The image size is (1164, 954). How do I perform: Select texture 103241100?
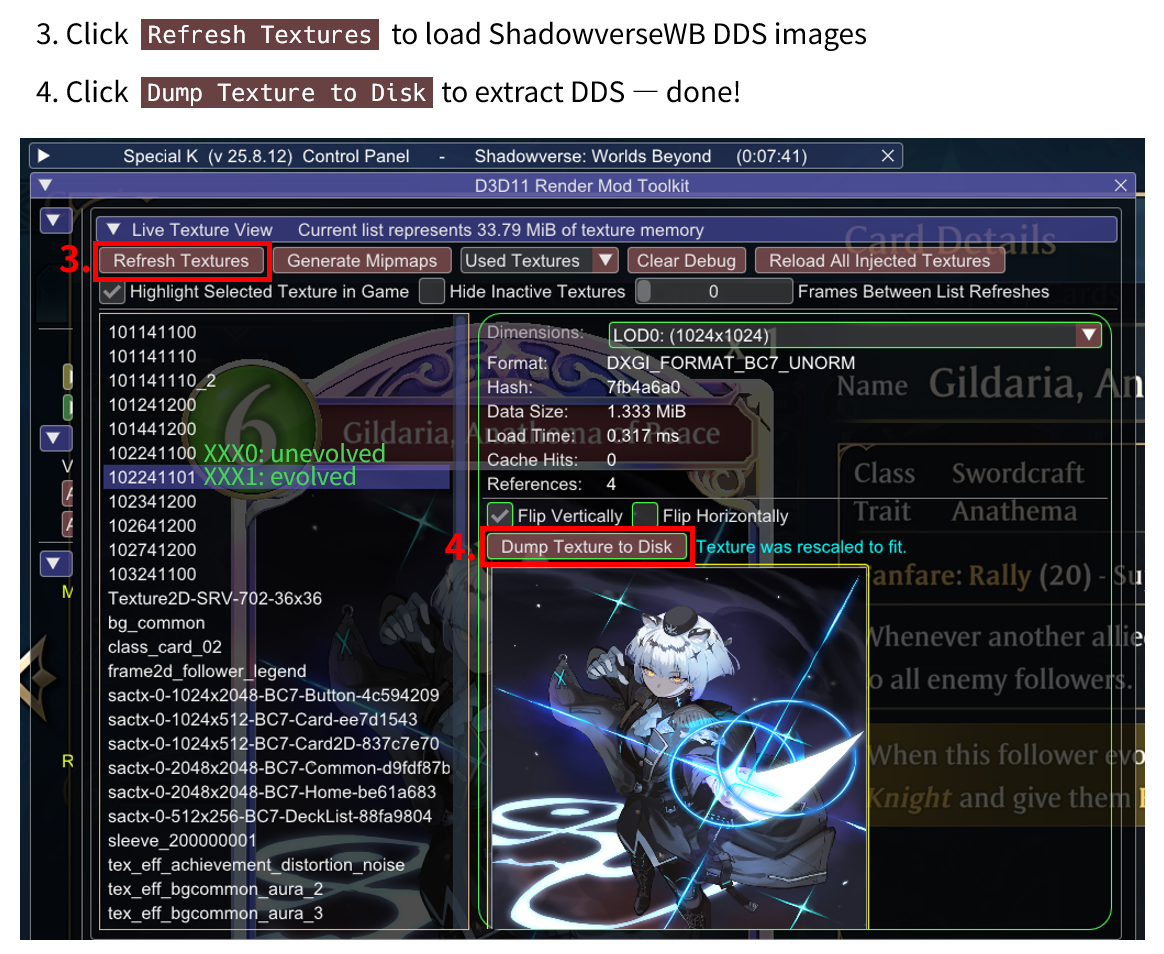click(x=152, y=575)
